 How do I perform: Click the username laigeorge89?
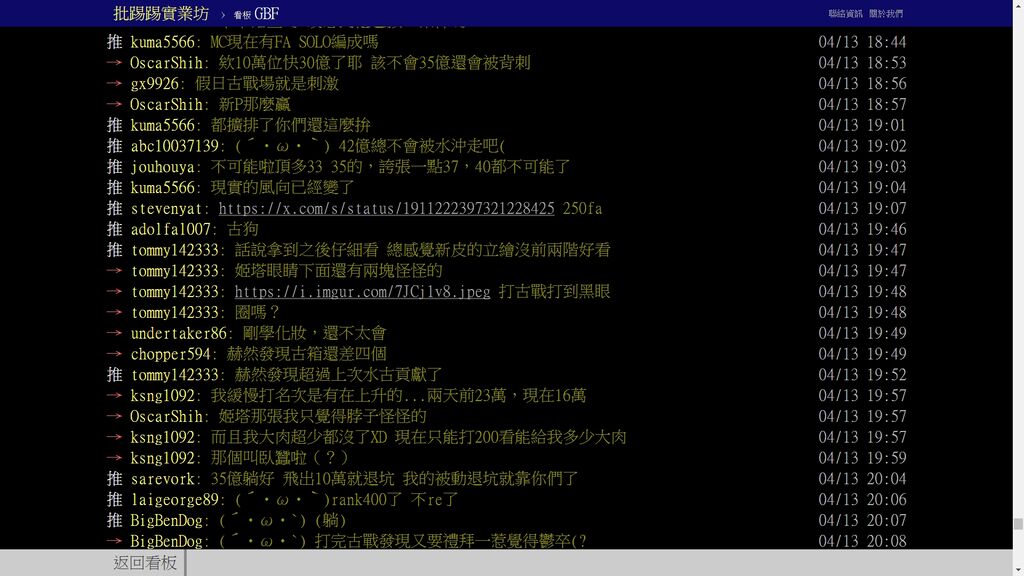click(175, 500)
